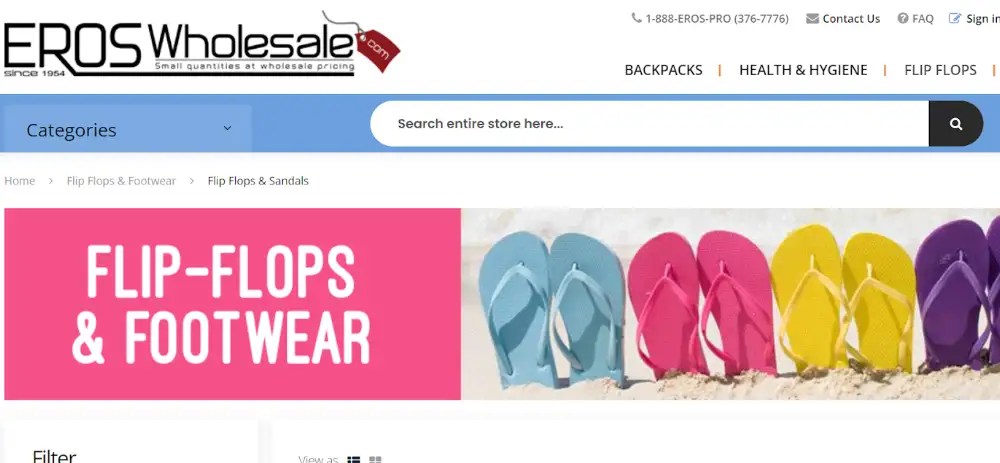
Task: Click the pencil icon beside Sign in
Action: (955, 18)
